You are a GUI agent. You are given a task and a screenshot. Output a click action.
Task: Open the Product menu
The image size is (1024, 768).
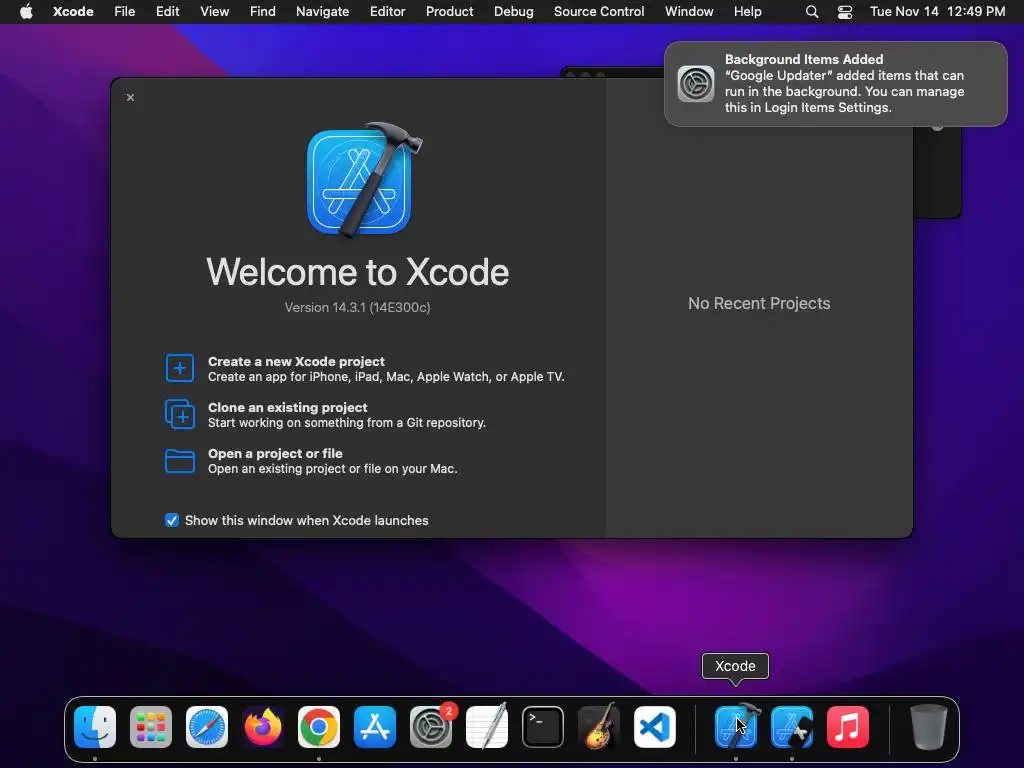click(449, 11)
